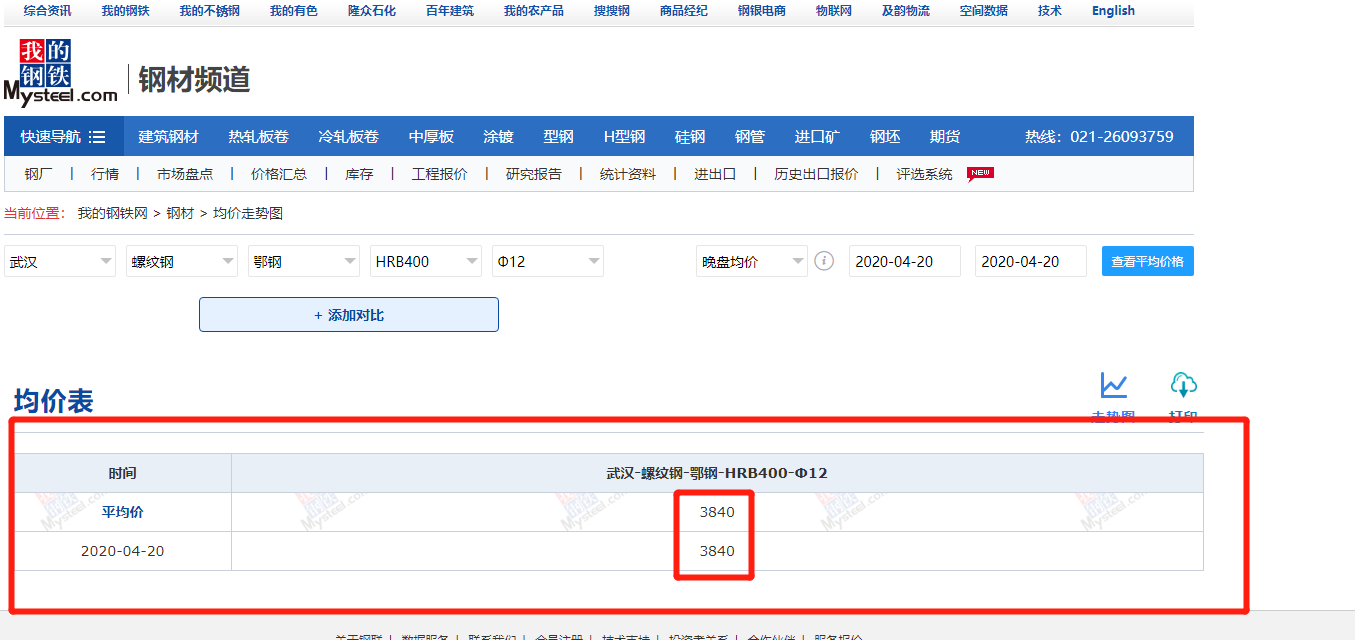Image resolution: width=1355 pixels, height=640 pixels.
Task: Go to 历史出口报价 sub-menu link
Action: (816, 174)
